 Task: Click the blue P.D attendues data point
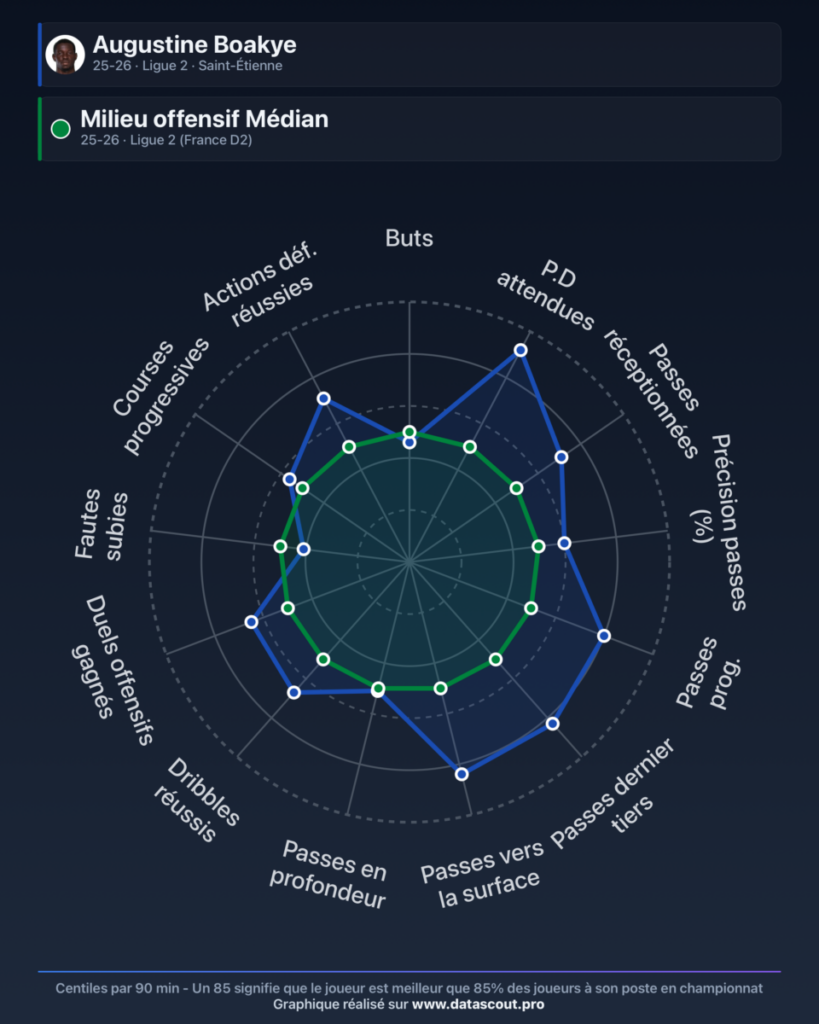[521, 350]
